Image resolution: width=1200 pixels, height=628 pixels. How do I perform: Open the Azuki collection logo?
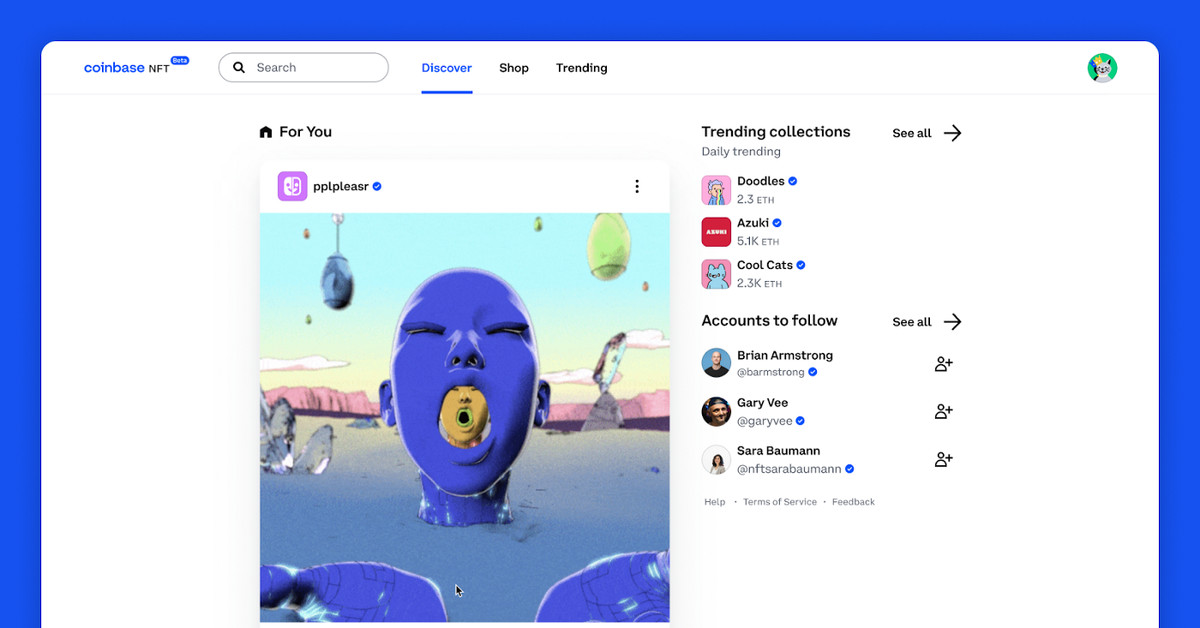click(x=716, y=232)
